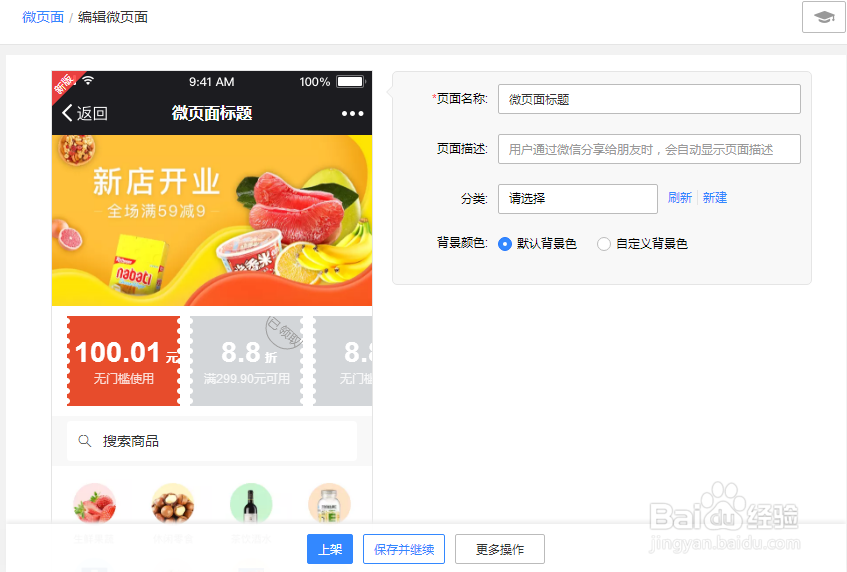Click the 刷新 link
The width and height of the screenshot is (847, 572).
(x=680, y=198)
